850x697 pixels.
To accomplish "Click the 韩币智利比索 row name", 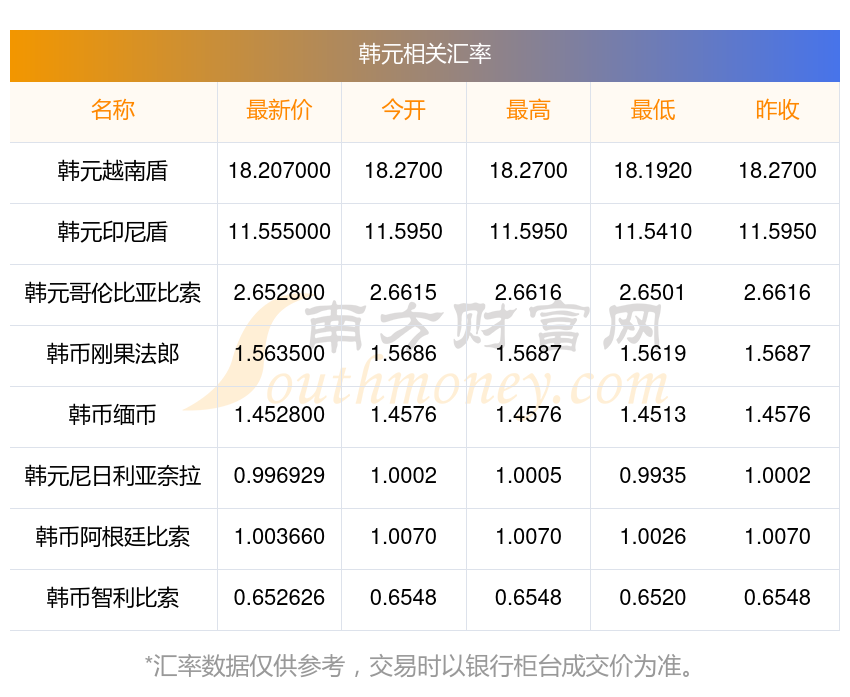I will [113, 598].
